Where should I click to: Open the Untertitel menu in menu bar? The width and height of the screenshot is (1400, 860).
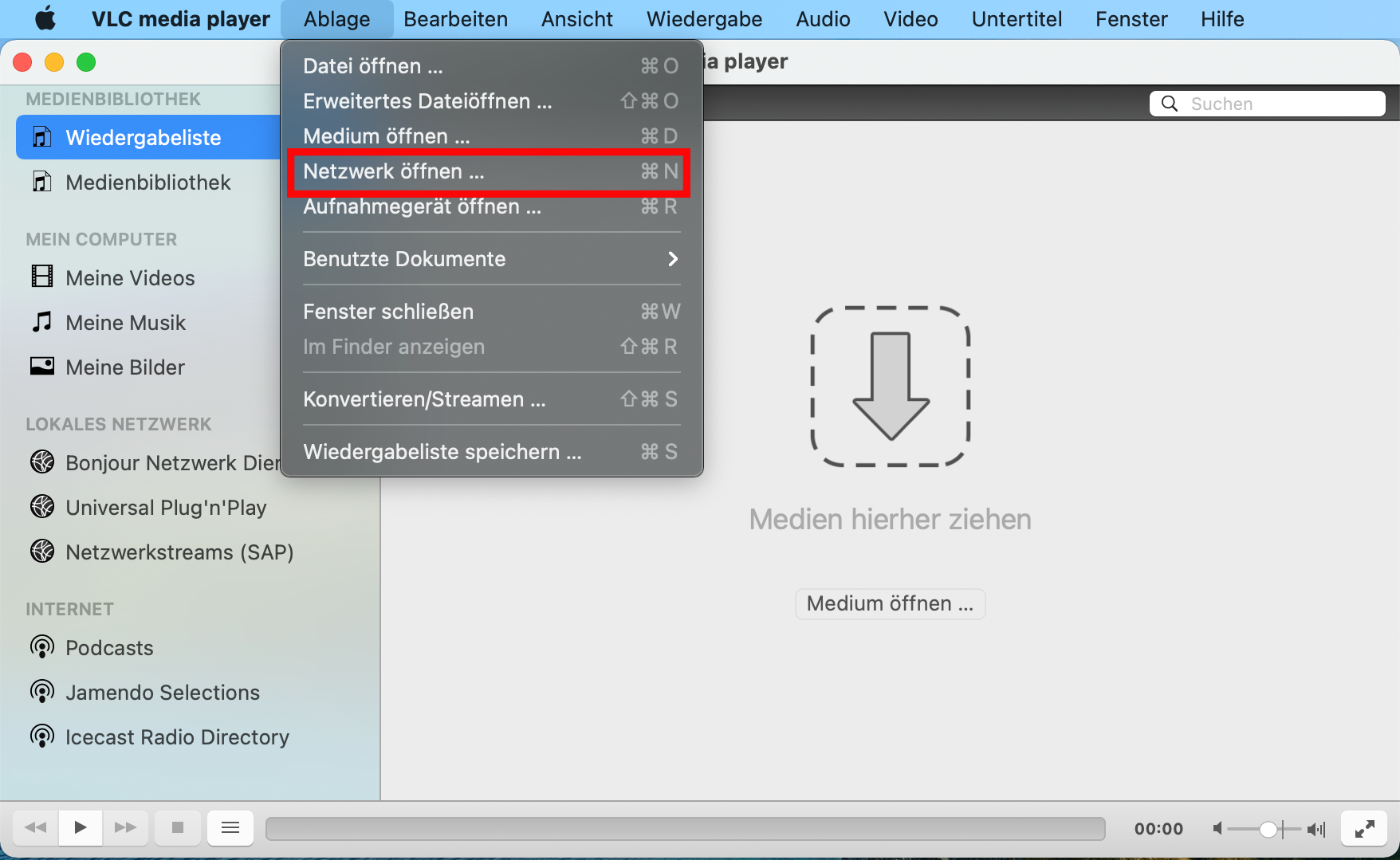1017,19
